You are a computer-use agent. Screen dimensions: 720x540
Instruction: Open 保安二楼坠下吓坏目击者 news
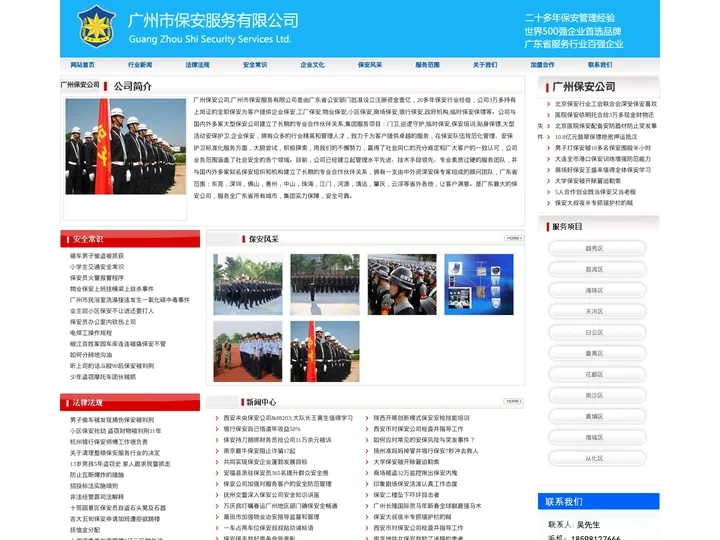point(406,495)
